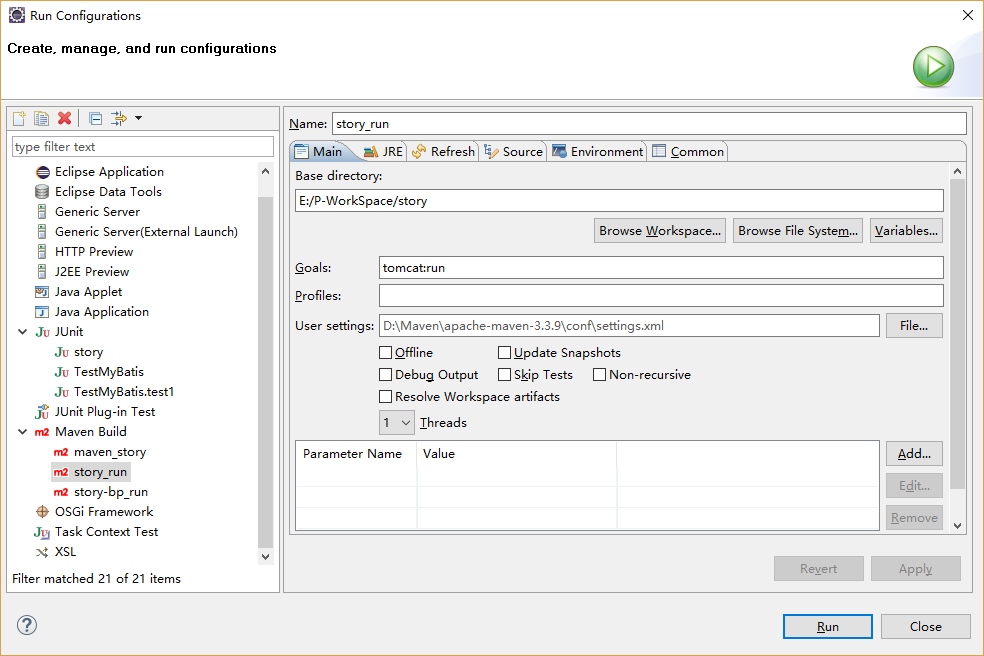Select Java Application entry
Viewport: 984px width, 656px height.
(102, 312)
